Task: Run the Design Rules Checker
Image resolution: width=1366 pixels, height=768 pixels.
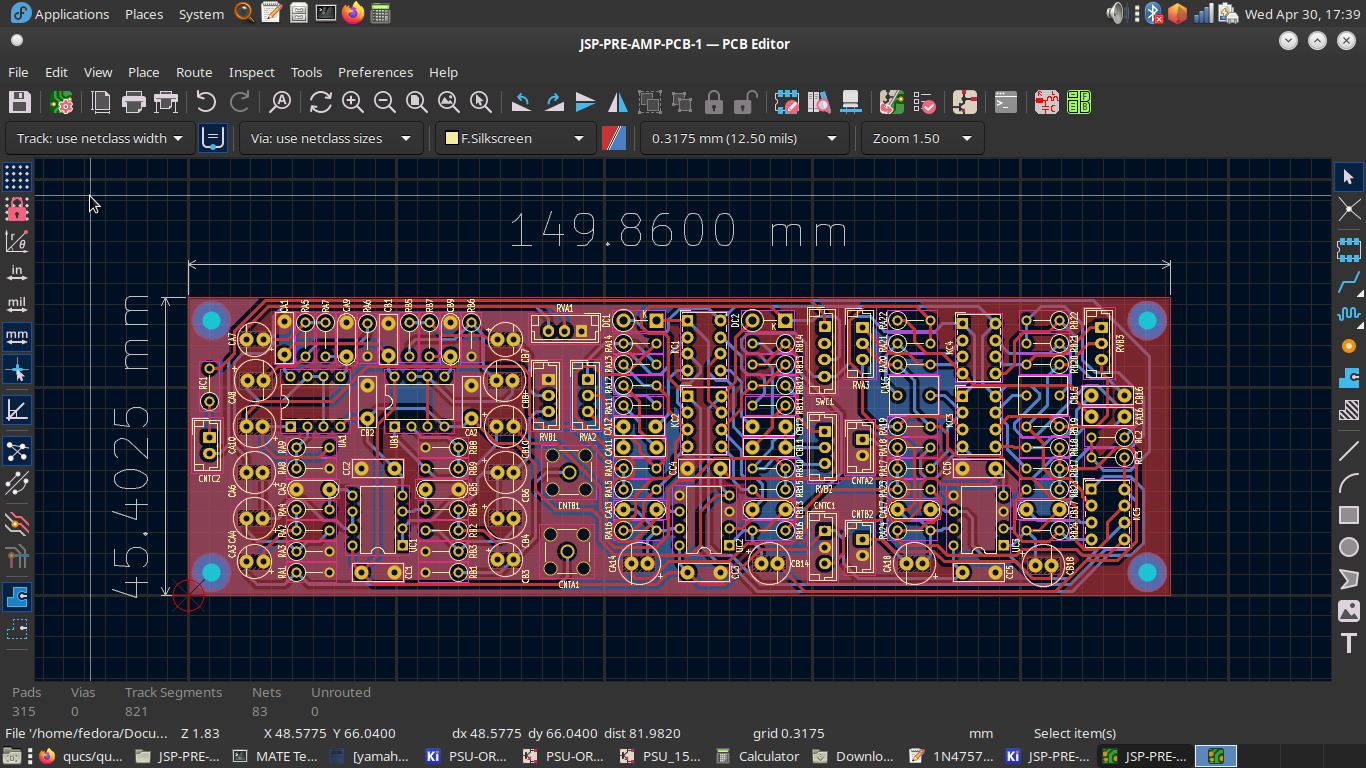Action: pyautogui.click(x=924, y=102)
